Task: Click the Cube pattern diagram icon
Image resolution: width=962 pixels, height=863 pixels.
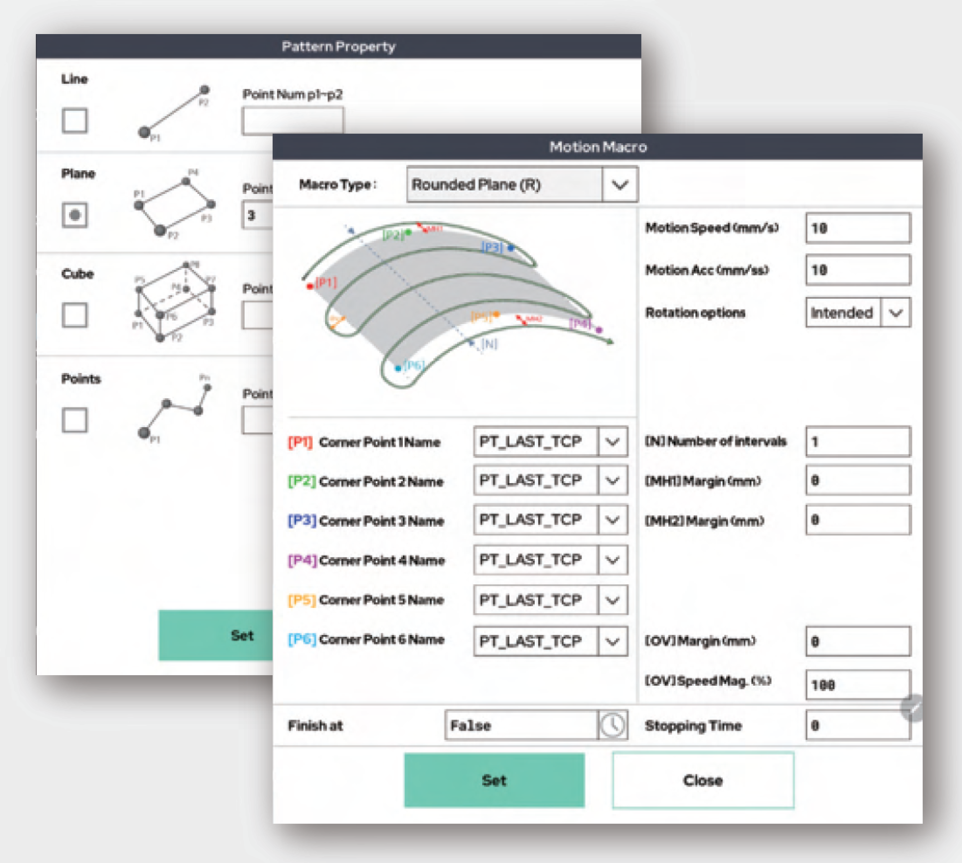Action: coord(174,302)
